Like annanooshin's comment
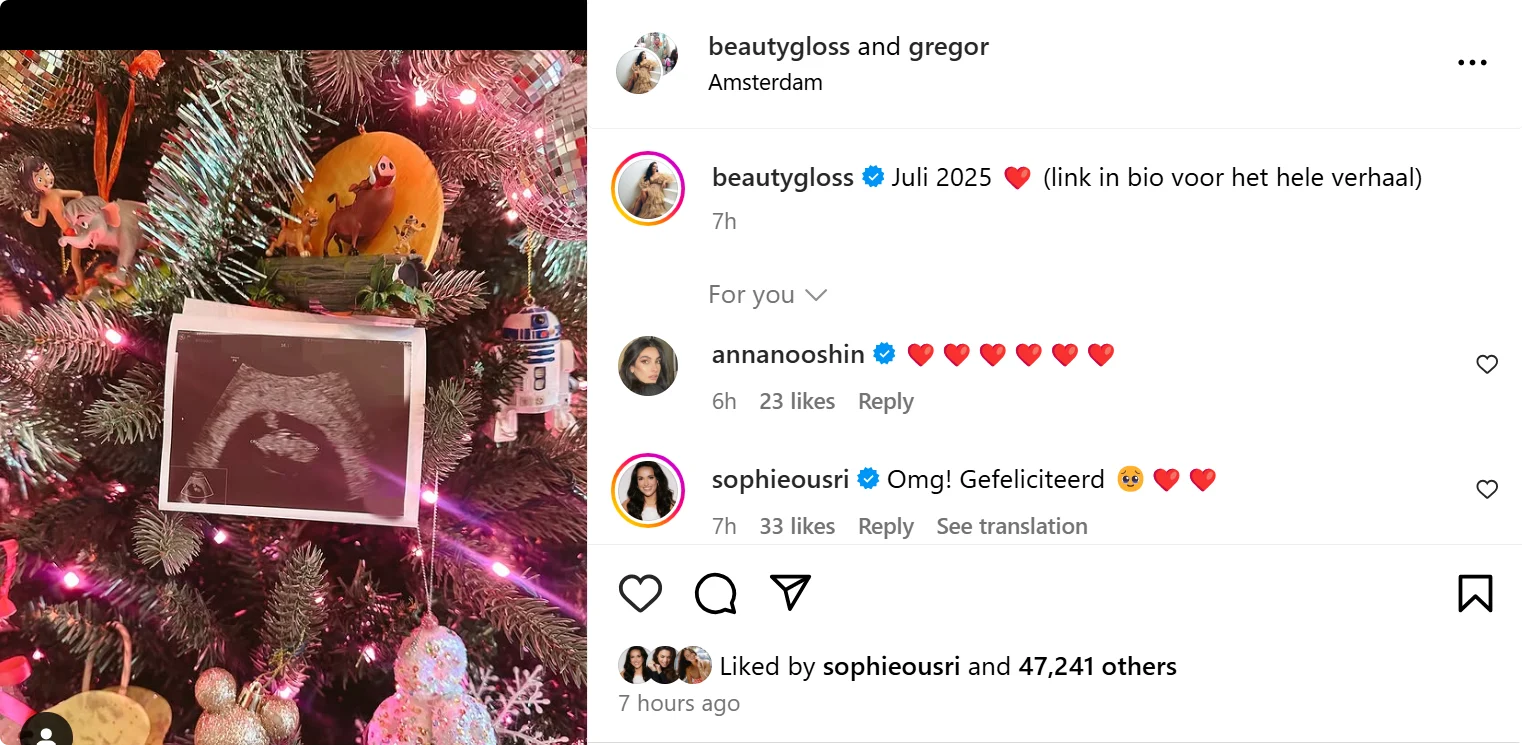The width and height of the screenshot is (1522, 745). point(1487,365)
